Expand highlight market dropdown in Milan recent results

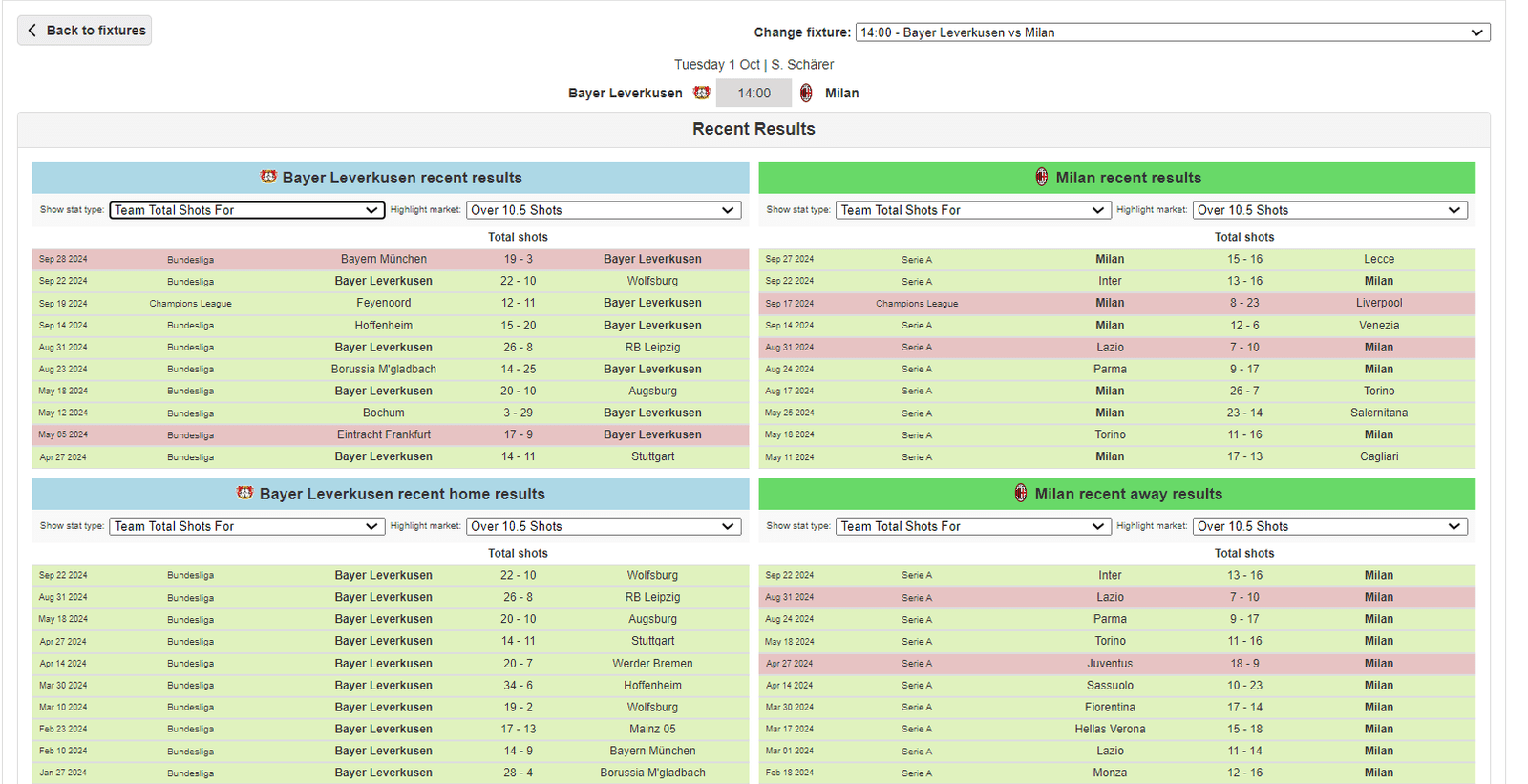(1330, 210)
